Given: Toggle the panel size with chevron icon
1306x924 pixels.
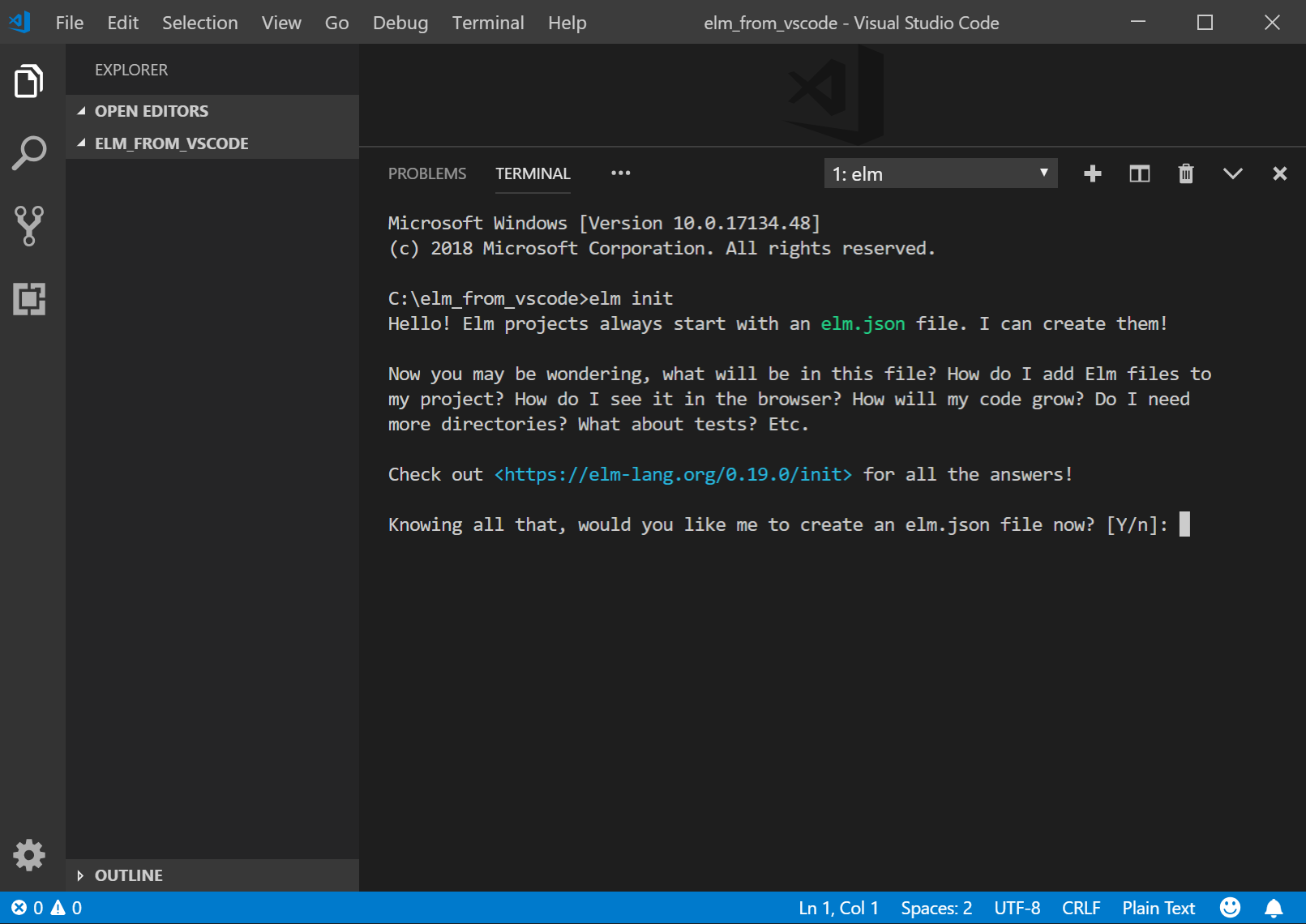Looking at the screenshot, I should tap(1232, 173).
